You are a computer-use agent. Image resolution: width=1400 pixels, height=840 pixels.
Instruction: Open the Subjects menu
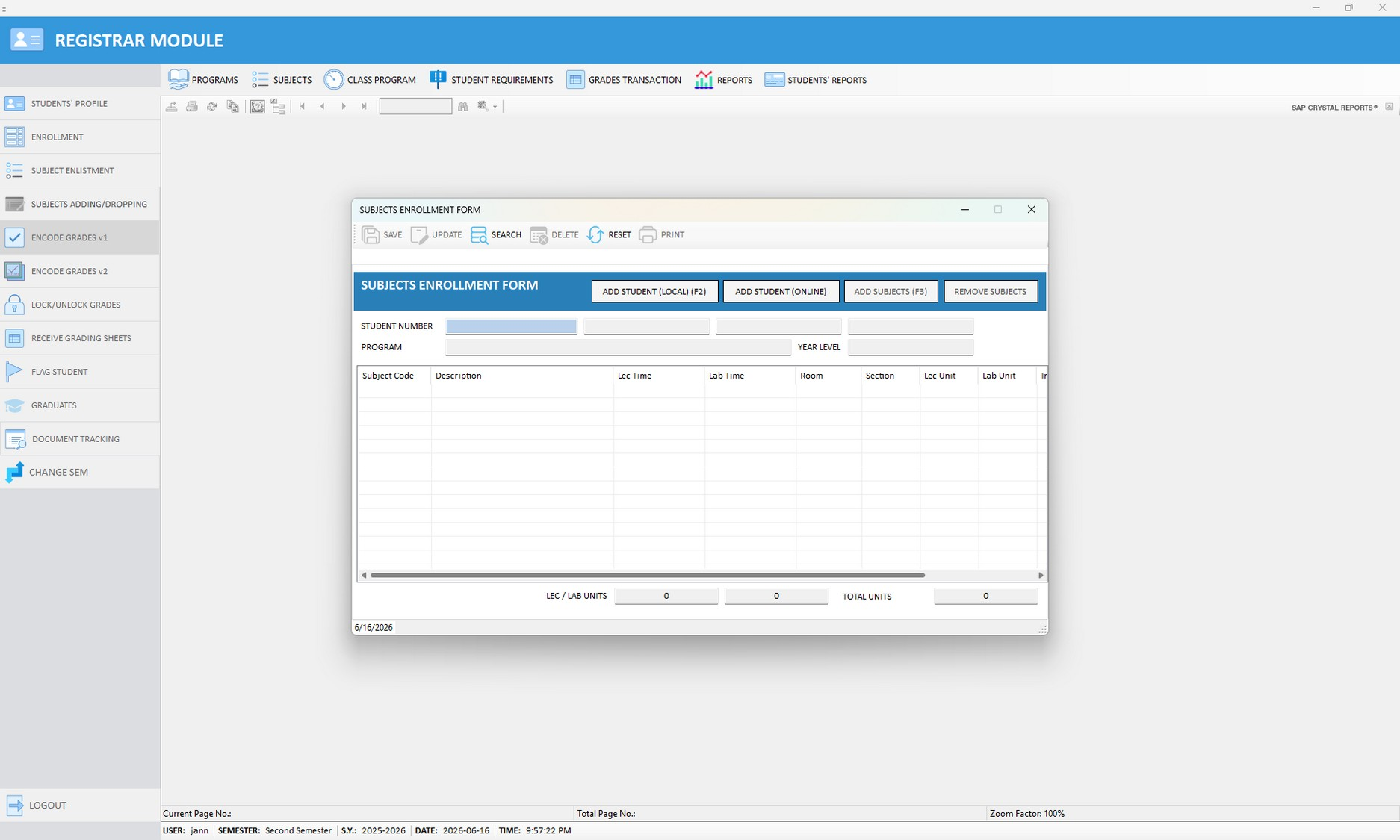click(282, 80)
